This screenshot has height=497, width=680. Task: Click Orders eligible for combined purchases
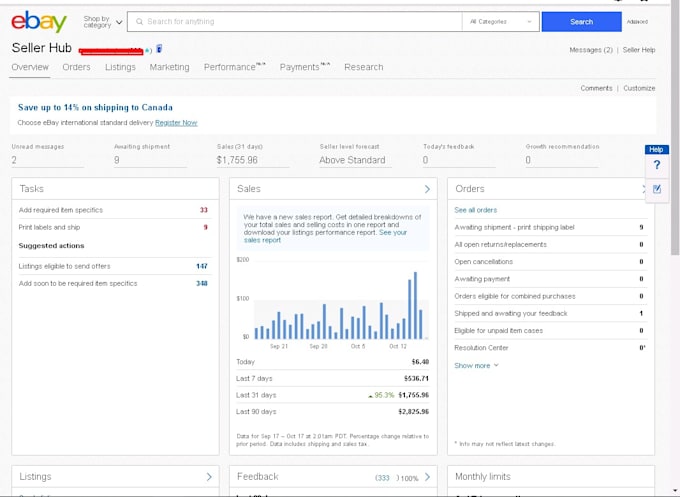pyautogui.click(x=549, y=296)
